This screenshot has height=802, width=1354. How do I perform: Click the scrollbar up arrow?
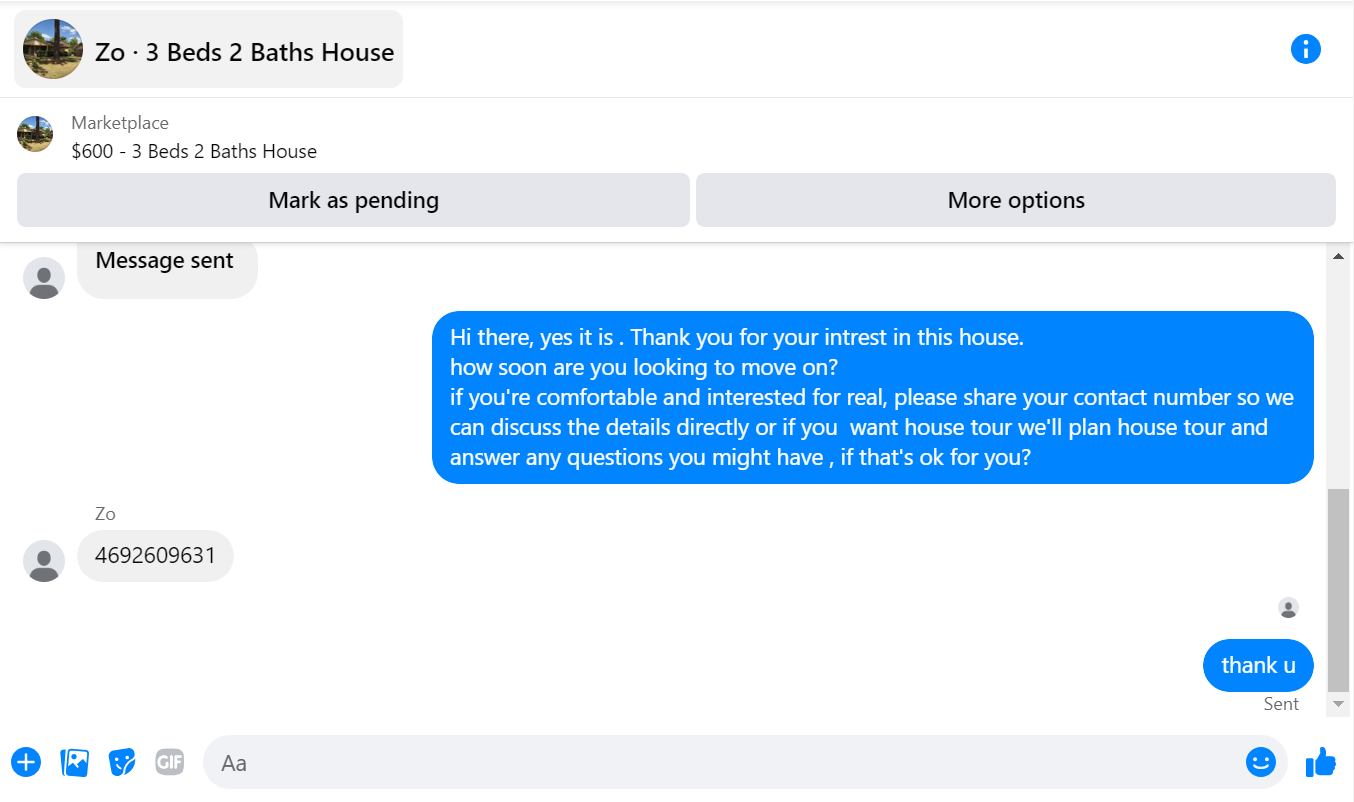(x=1338, y=256)
